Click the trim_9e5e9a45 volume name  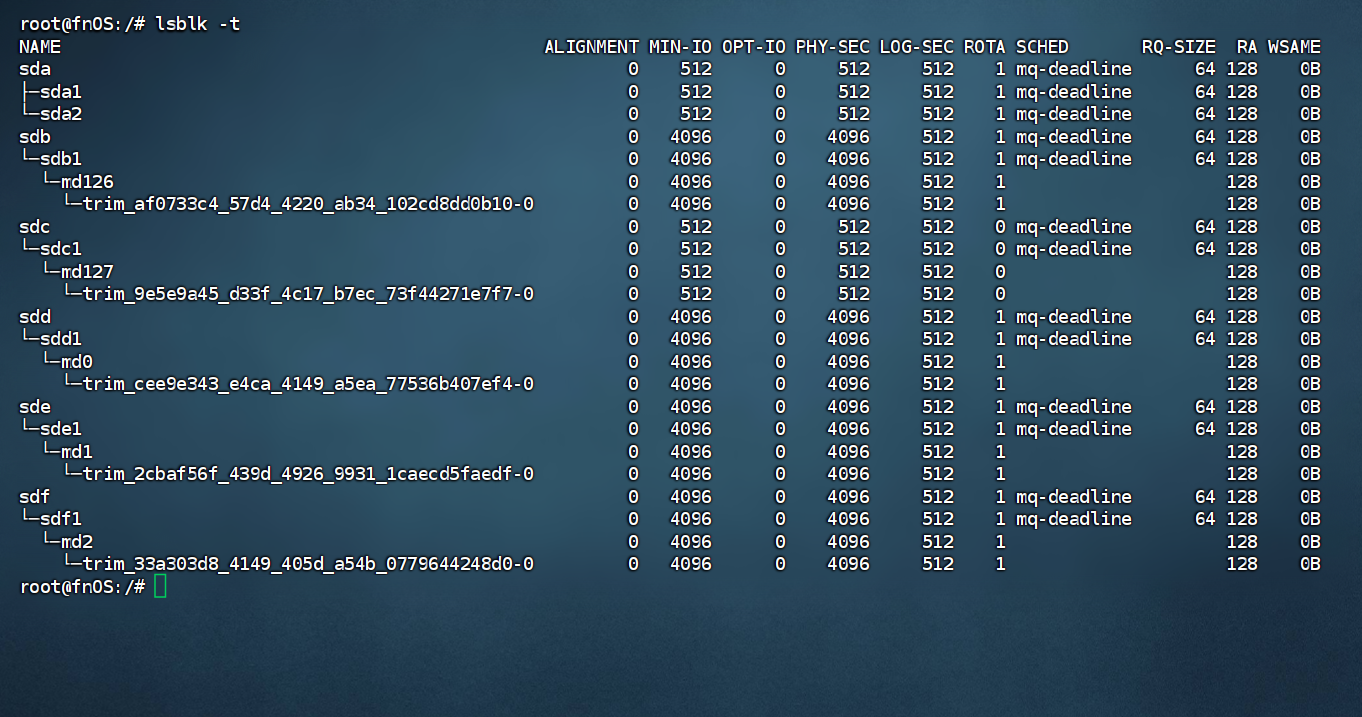pyautogui.click(x=308, y=294)
